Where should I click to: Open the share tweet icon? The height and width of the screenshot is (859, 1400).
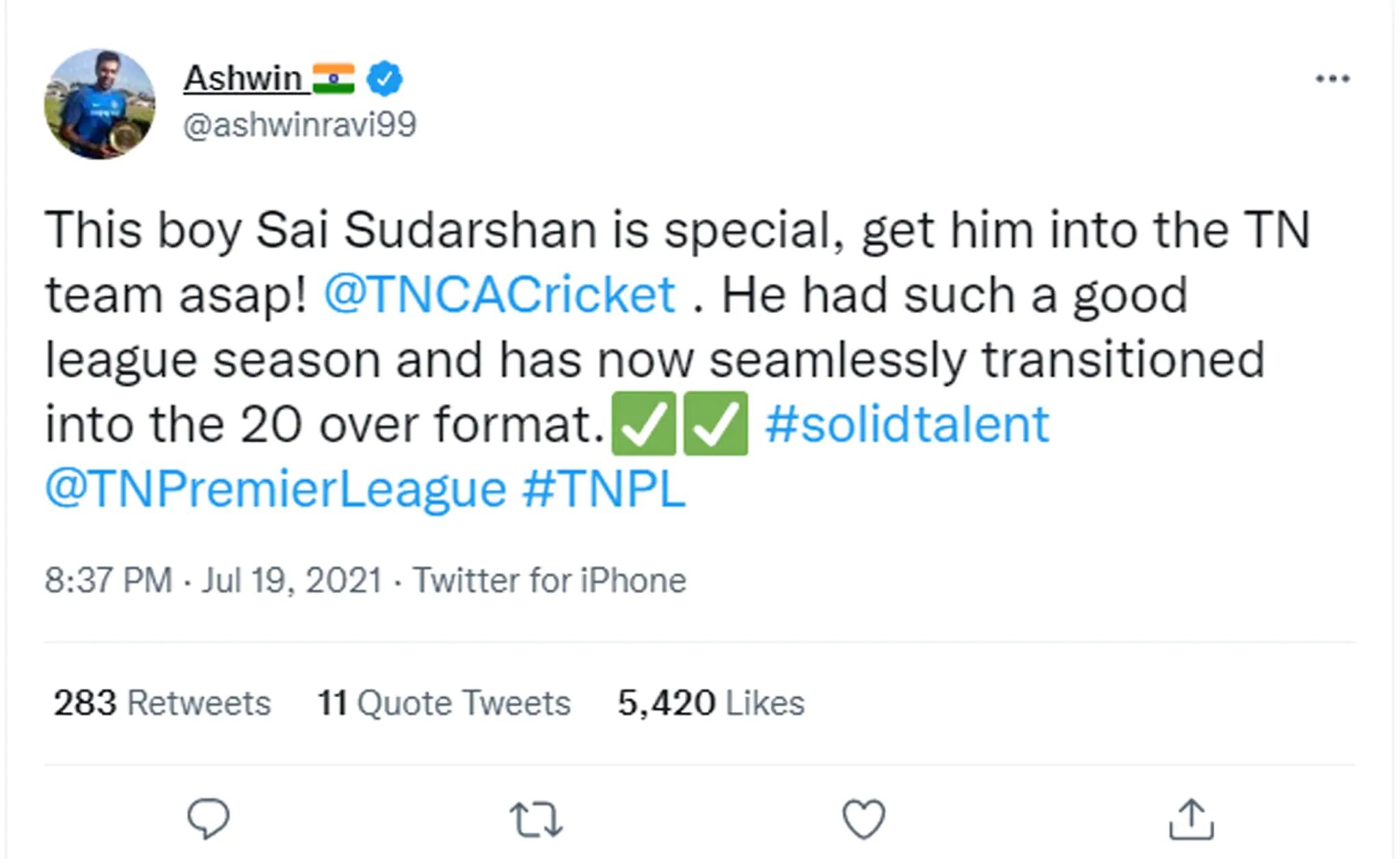(1191, 819)
